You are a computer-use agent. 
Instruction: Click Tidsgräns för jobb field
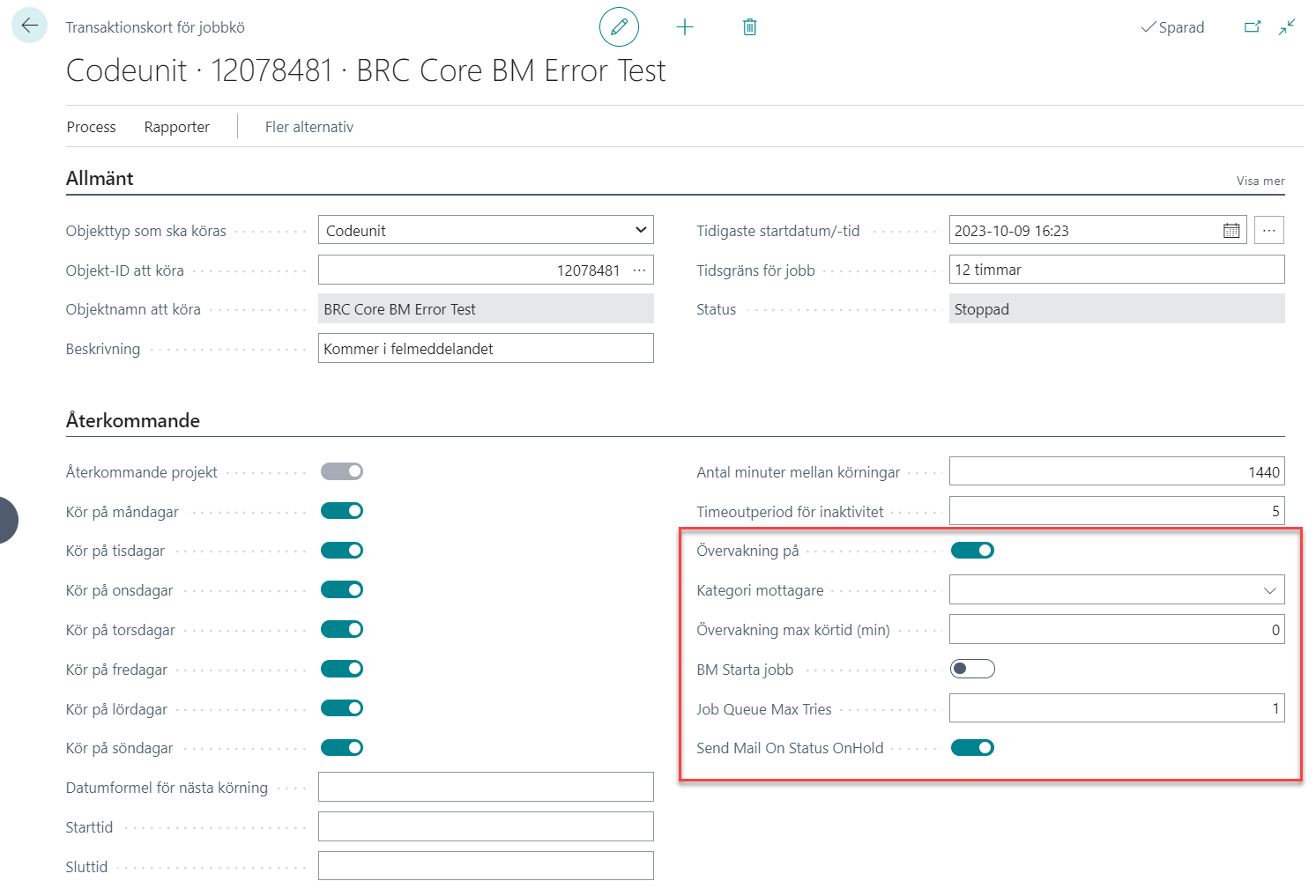1117,270
